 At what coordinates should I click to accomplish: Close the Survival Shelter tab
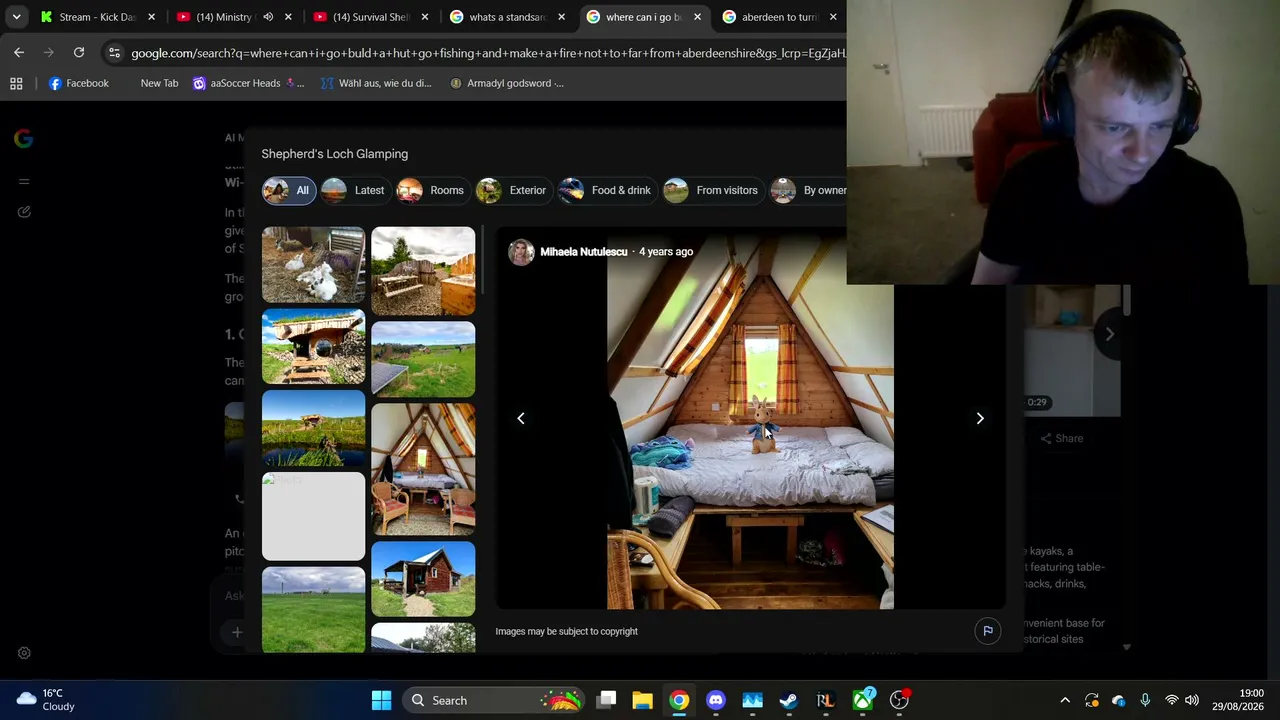coord(425,17)
